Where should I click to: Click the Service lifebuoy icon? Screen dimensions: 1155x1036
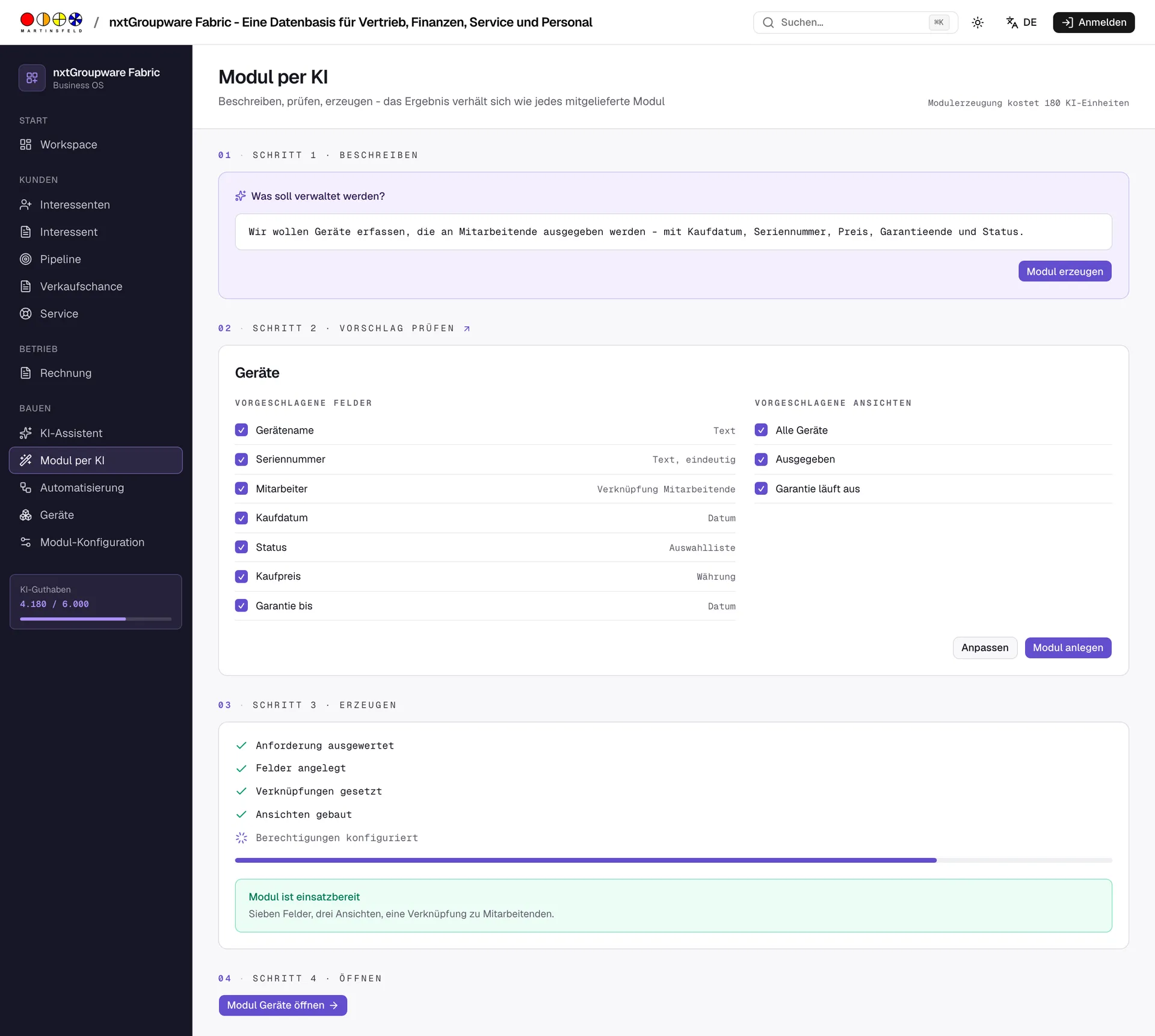(x=25, y=314)
